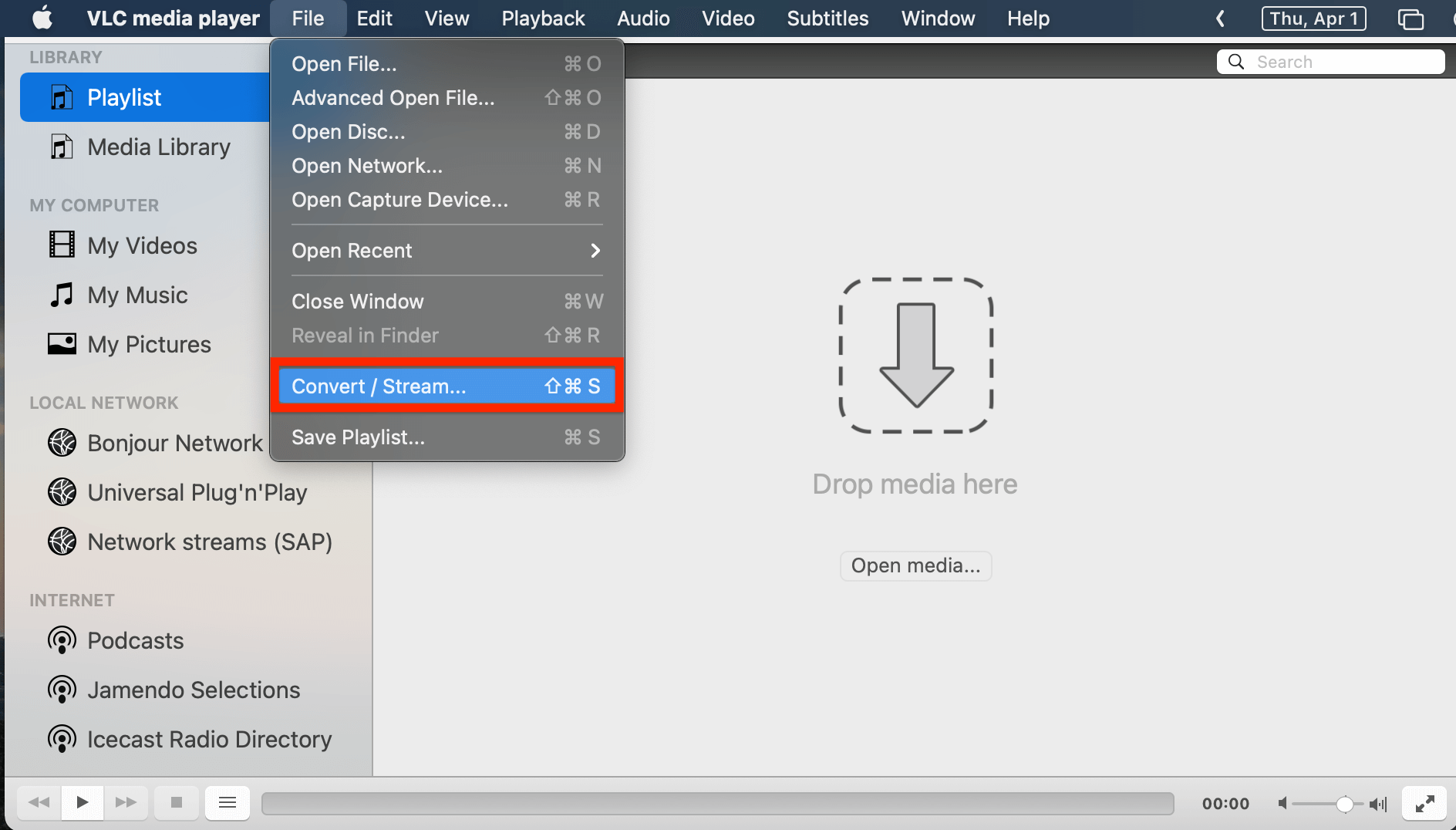Open the Apple menu
1456x830 pixels.
click(42, 18)
